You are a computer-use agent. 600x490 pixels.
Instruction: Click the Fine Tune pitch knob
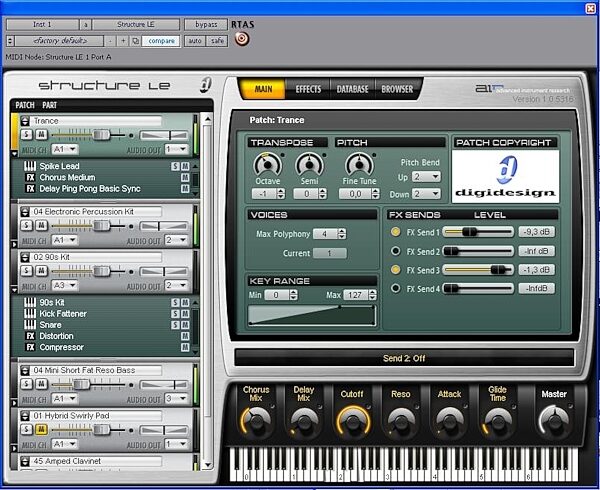[359, 164]
